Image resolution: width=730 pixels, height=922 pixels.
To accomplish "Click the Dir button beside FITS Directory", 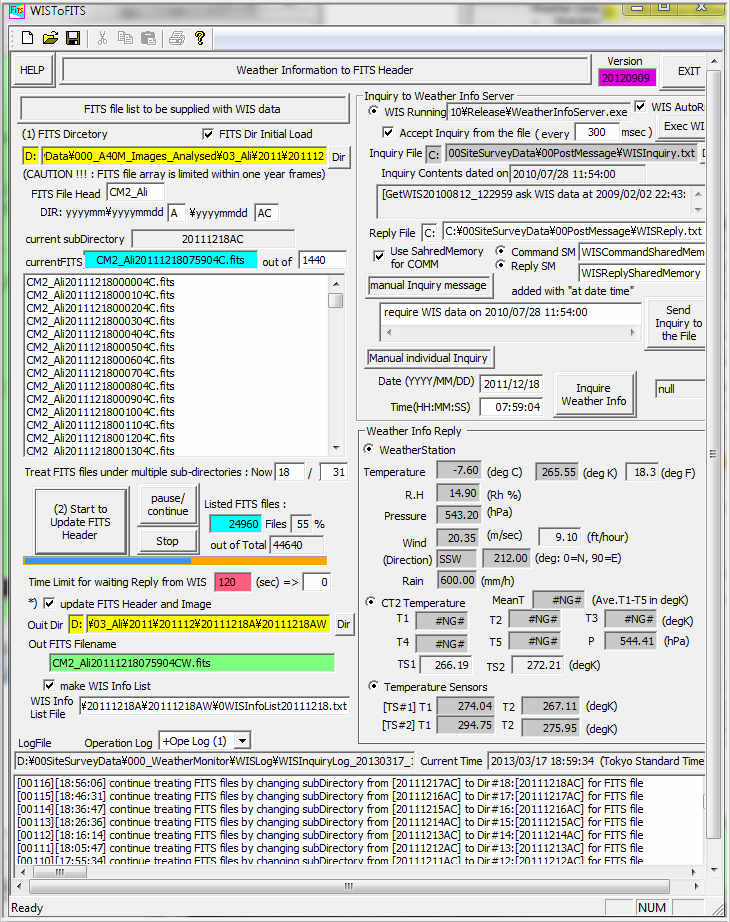I will (x=339, y=157).
